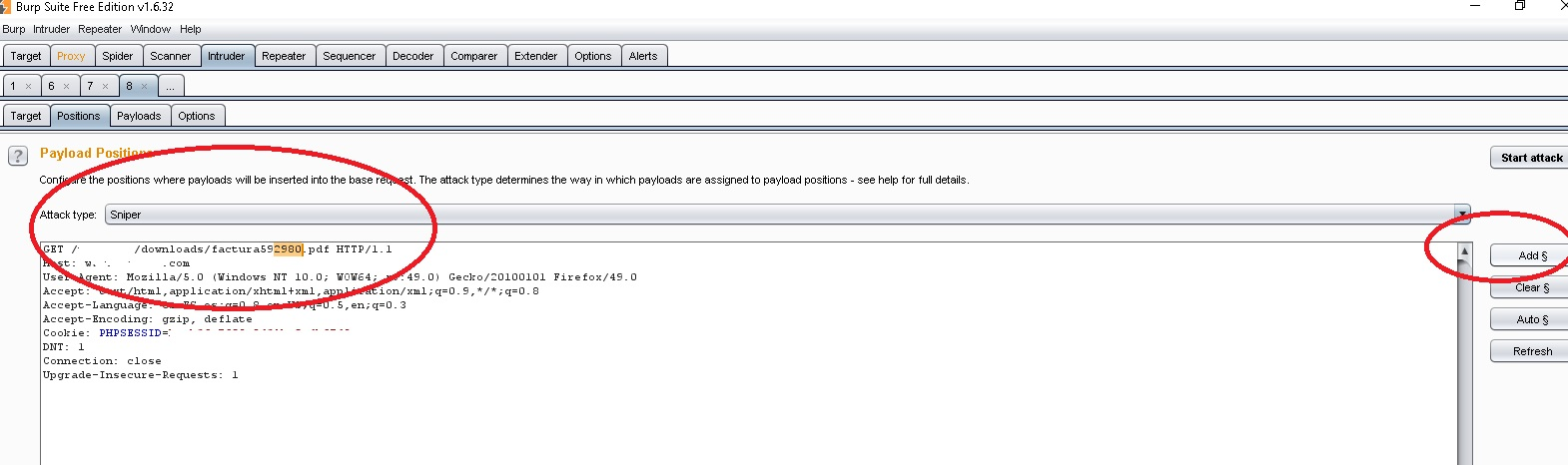Close Intruder attack tab 8

pos(144,87)
